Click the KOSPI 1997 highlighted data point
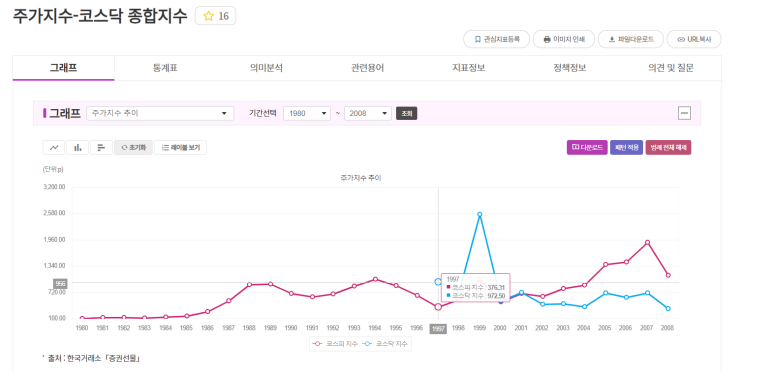Screen dimensions: 773x371 [x=438, y=306]
